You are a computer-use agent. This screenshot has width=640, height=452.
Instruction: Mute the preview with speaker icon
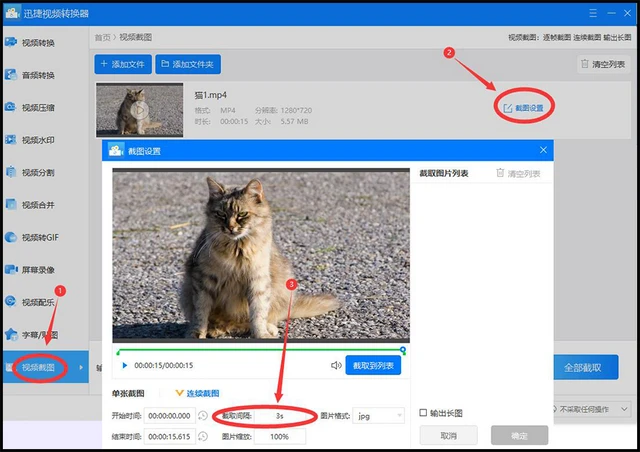[336, 365]
